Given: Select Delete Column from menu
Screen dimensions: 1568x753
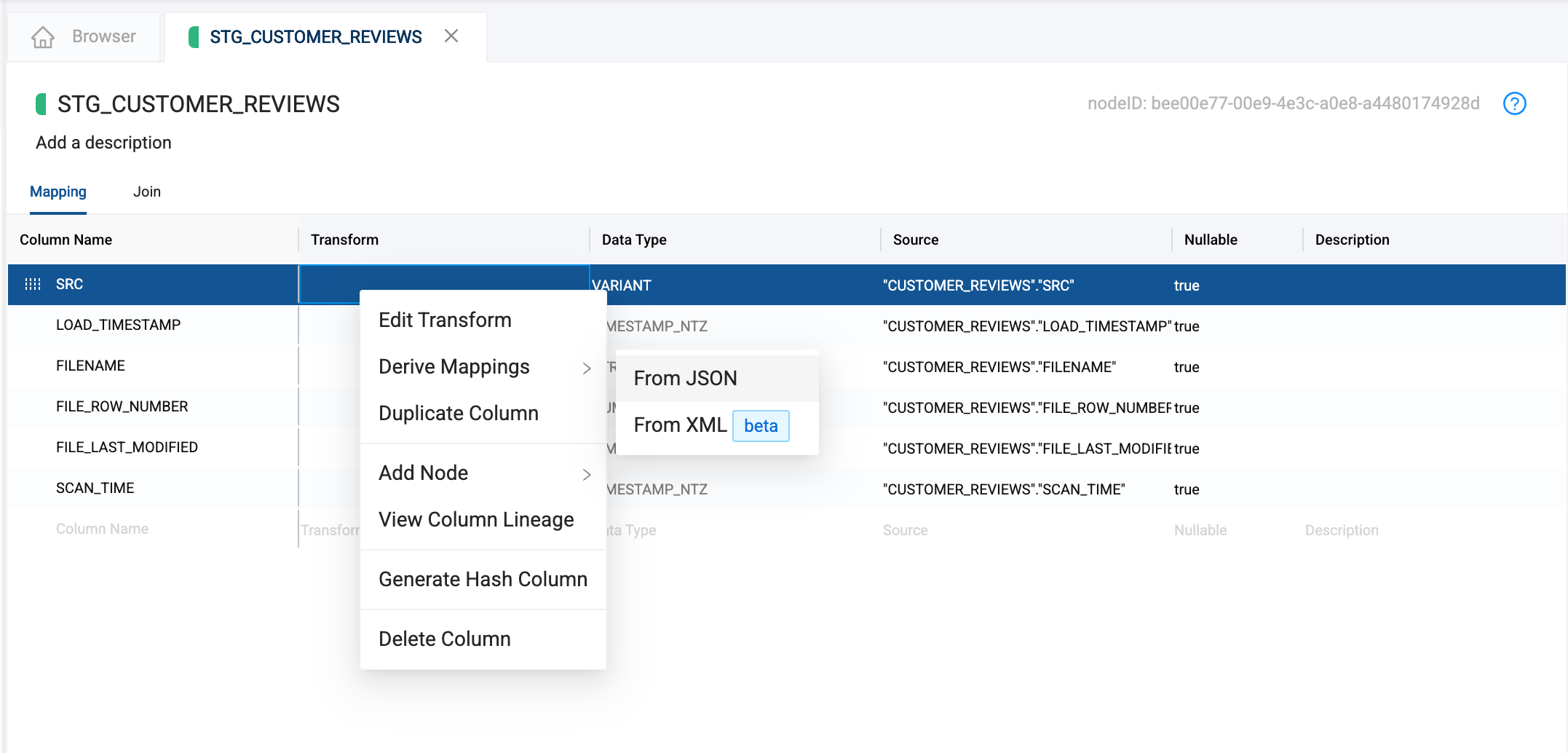Looking at the screenshot, I should [444, 639].
